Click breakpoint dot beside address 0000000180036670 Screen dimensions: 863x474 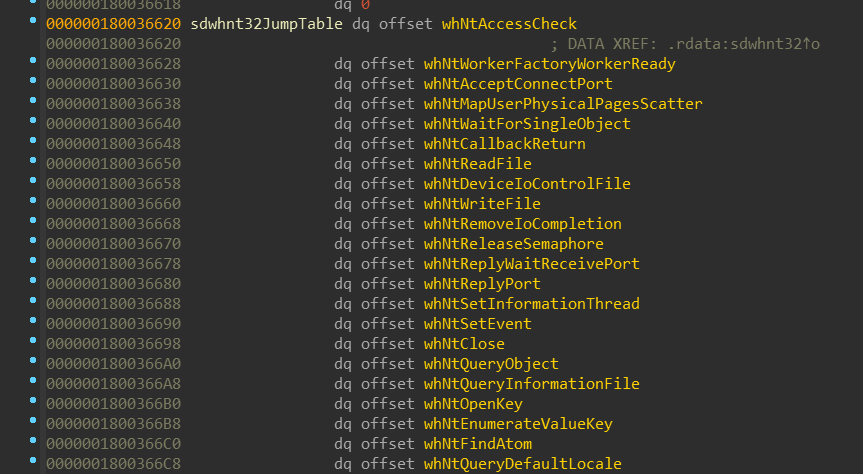coord(33,240)
